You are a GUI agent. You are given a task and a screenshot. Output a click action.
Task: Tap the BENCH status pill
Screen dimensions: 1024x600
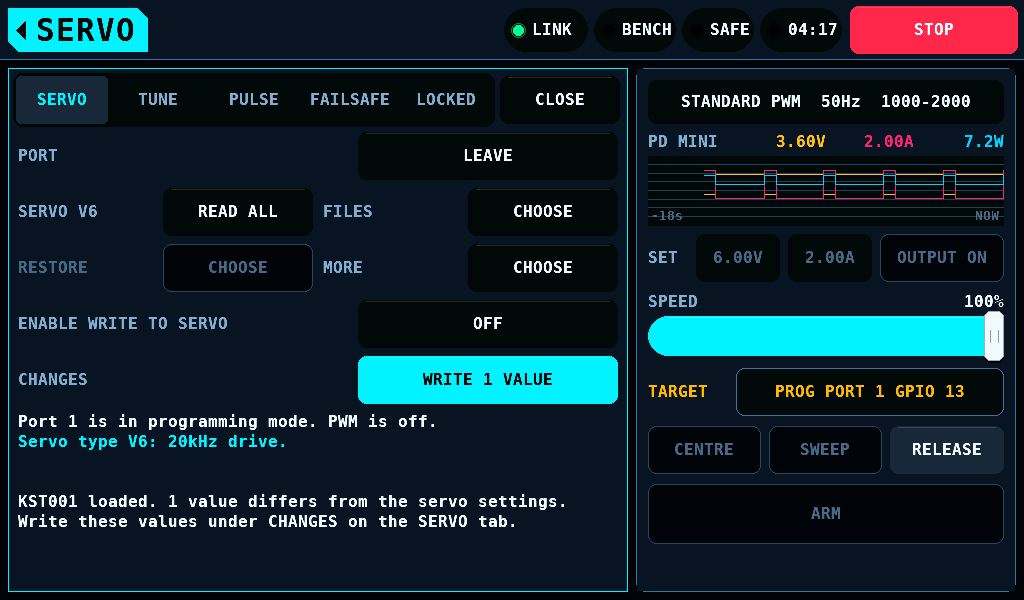click(x=633, y=30)
